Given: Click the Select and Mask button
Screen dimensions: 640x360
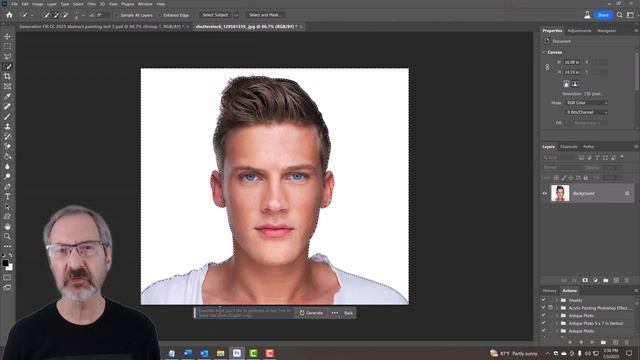Looking at the screenshot, I should [x=264, y=15].
